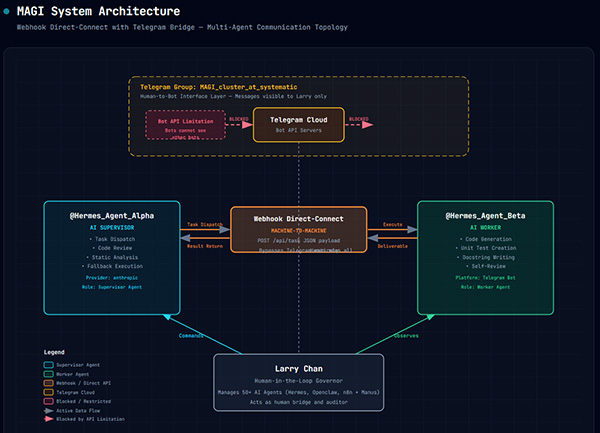The width and height of the screenshot is (600, 433).
Task: Click the Blocked by API Limitation arrow icon
Action: (x=50, y=419)
